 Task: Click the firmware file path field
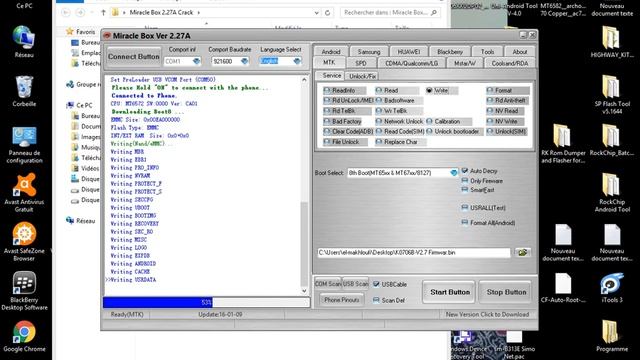click(414, 252)
